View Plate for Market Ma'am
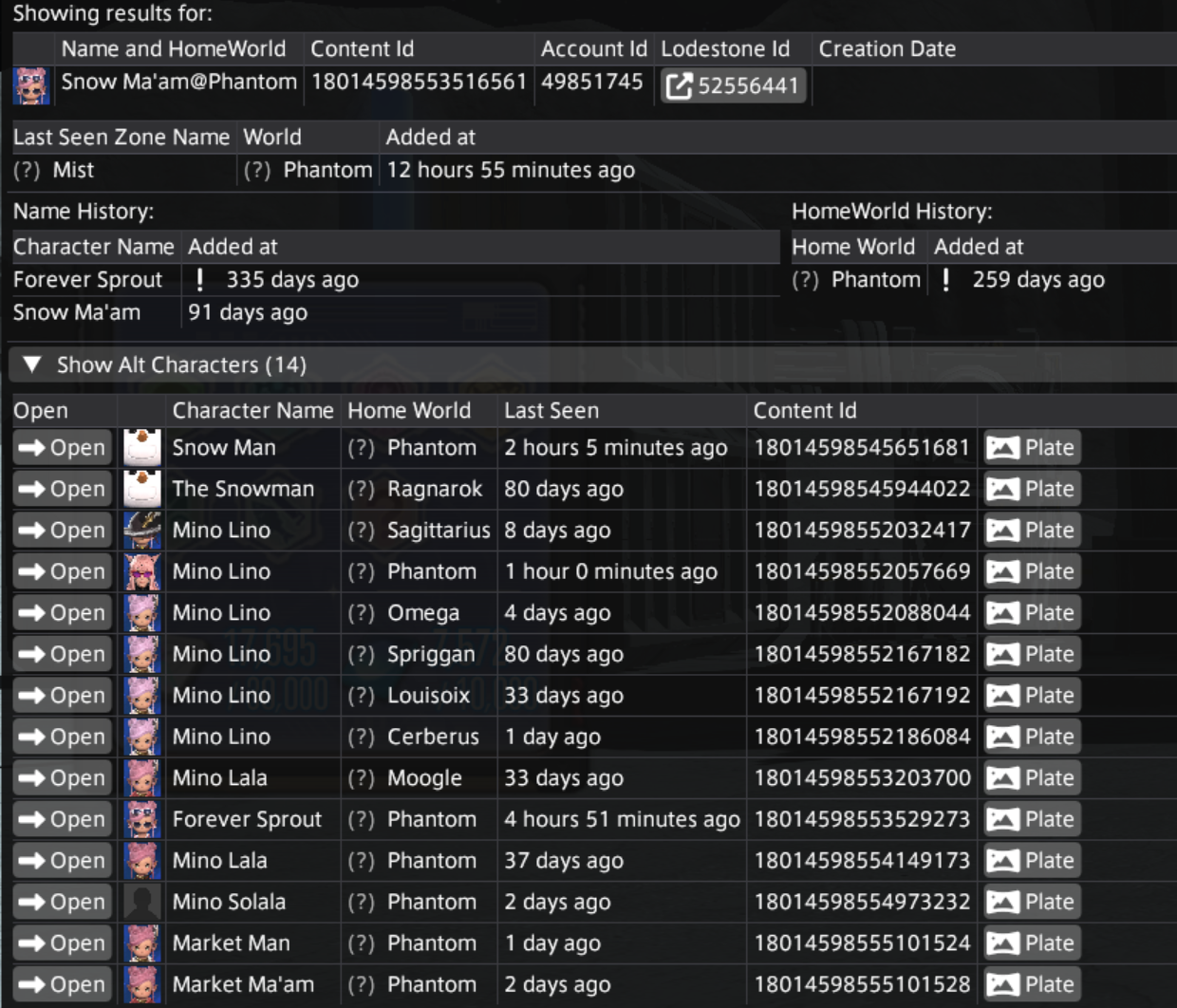The width and height of the screenshot is (1177, 1008). 1032,984
